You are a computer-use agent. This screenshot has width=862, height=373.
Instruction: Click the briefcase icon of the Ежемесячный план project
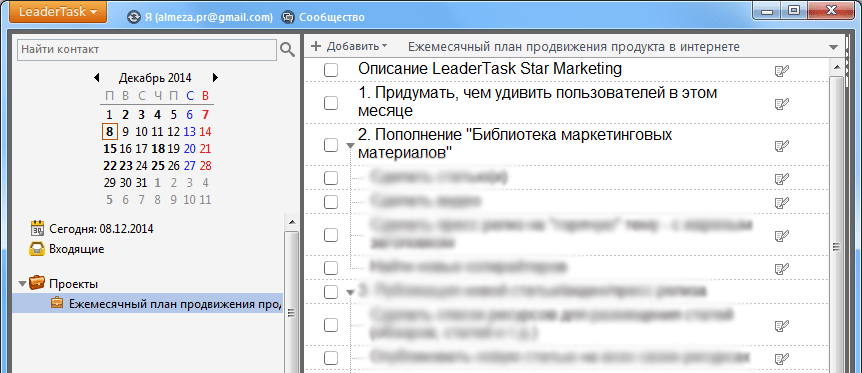(x=57, y=303)
